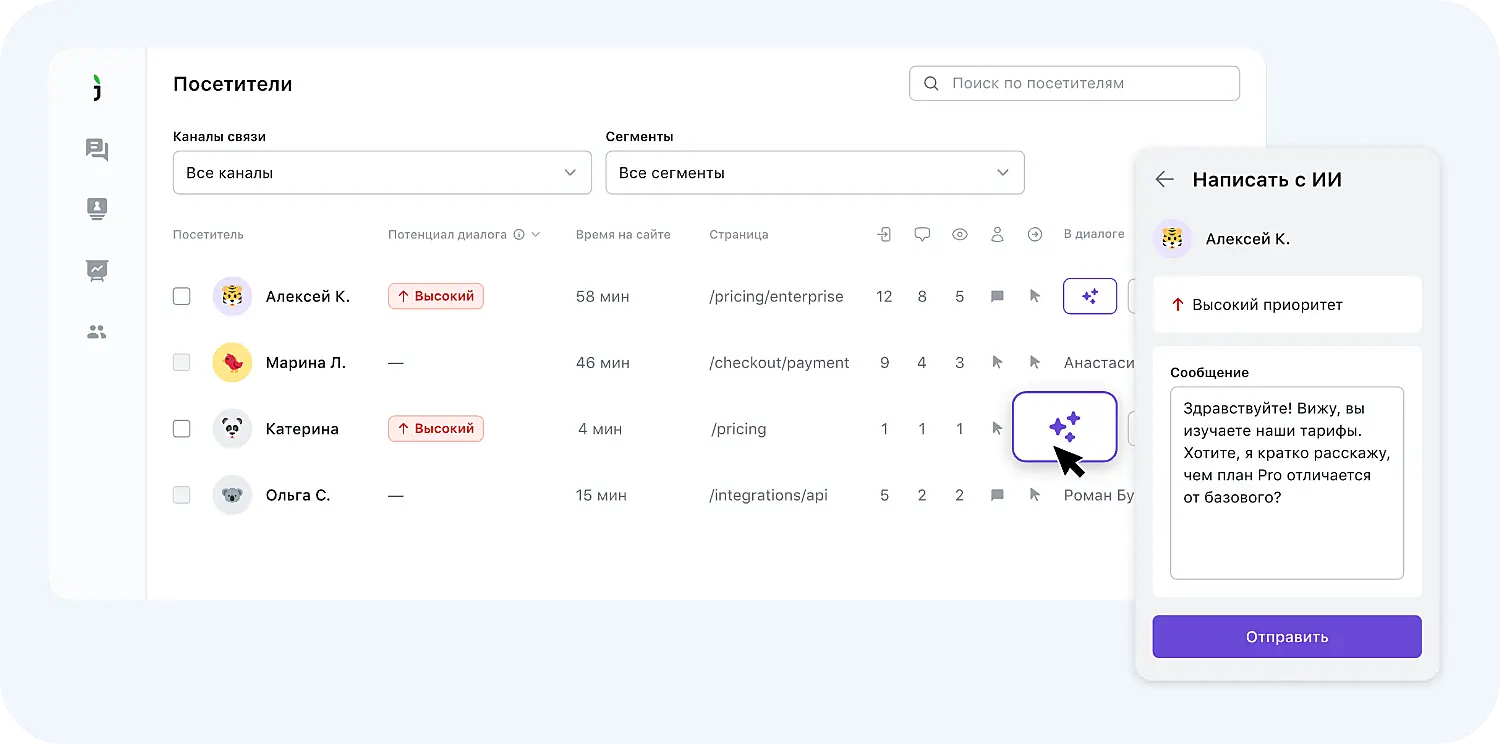1500x744 pixels.
Task: Click the Высокий badge for Алексей К.
Action: 436,296
